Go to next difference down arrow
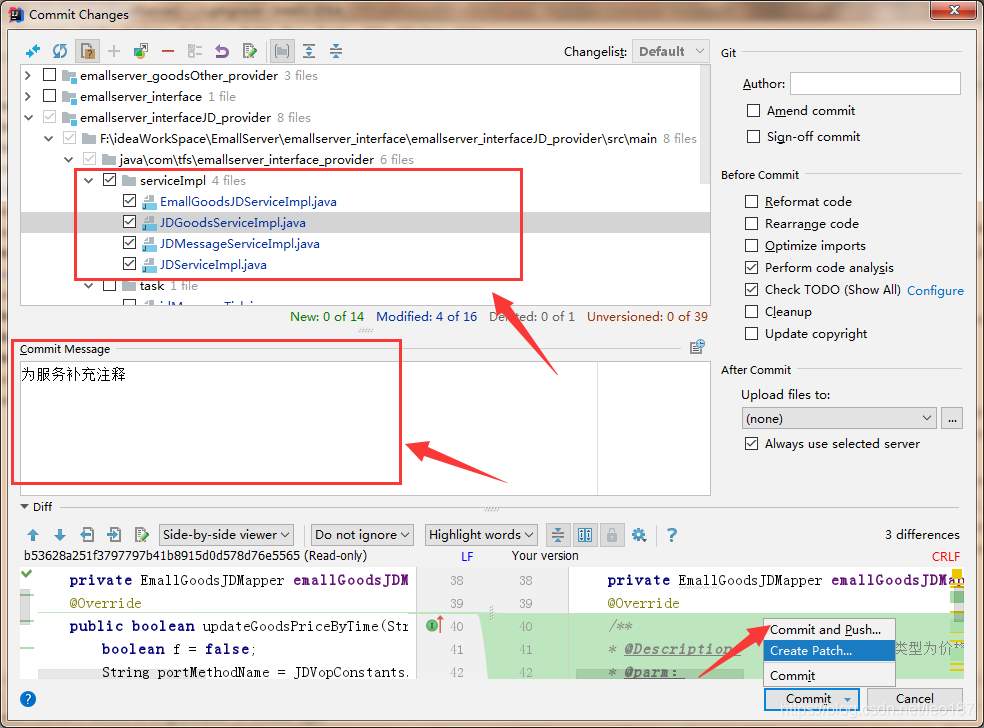The width and height of the screenshot is (984, 728). click(60, 535)
